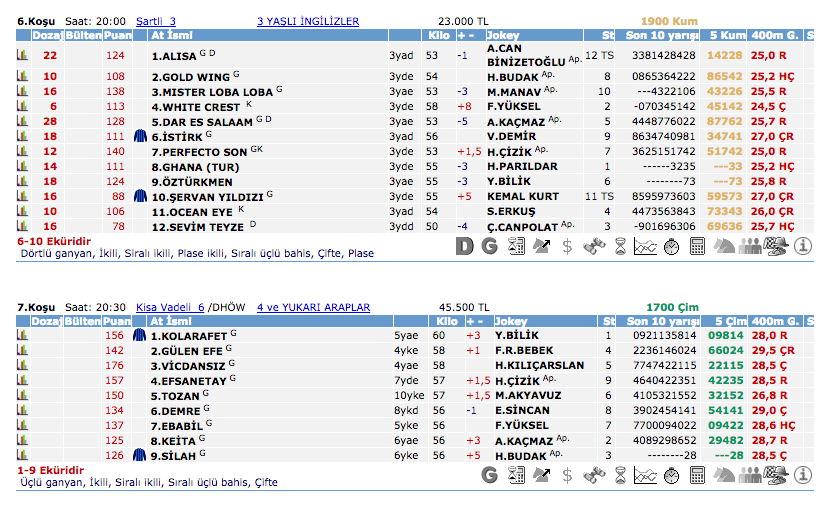Click the bar chart icon beside 1.ALISA

[22, 56]
